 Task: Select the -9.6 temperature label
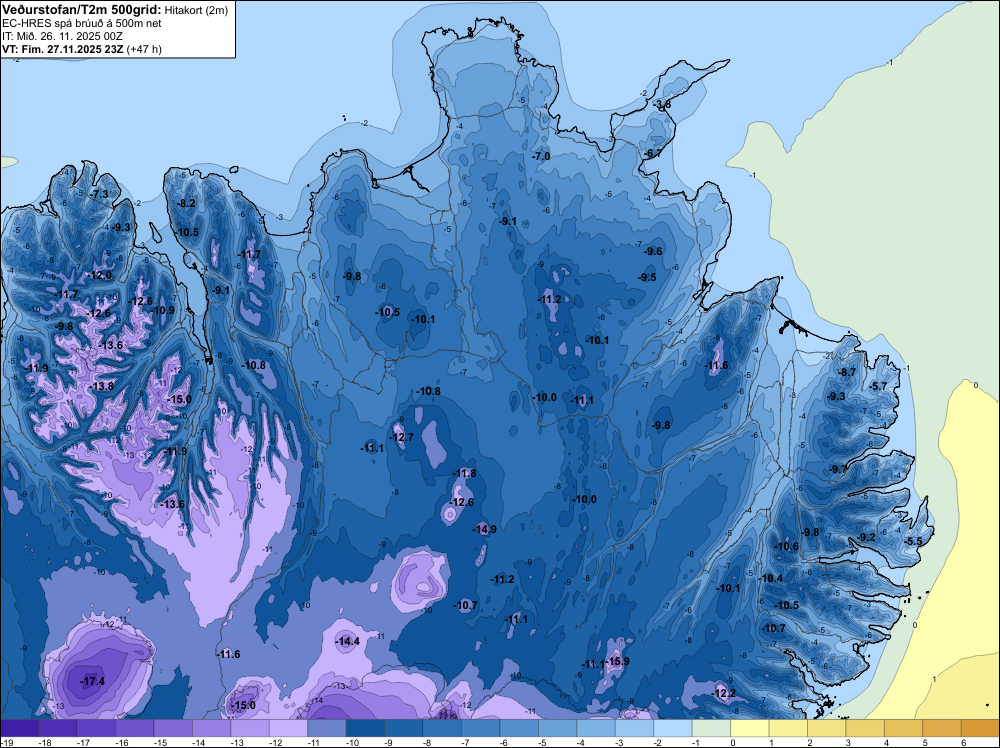click(654, 251)
